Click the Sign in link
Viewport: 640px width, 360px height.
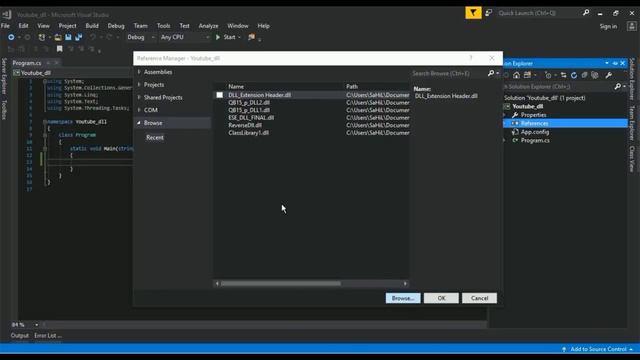pos(608,27)
